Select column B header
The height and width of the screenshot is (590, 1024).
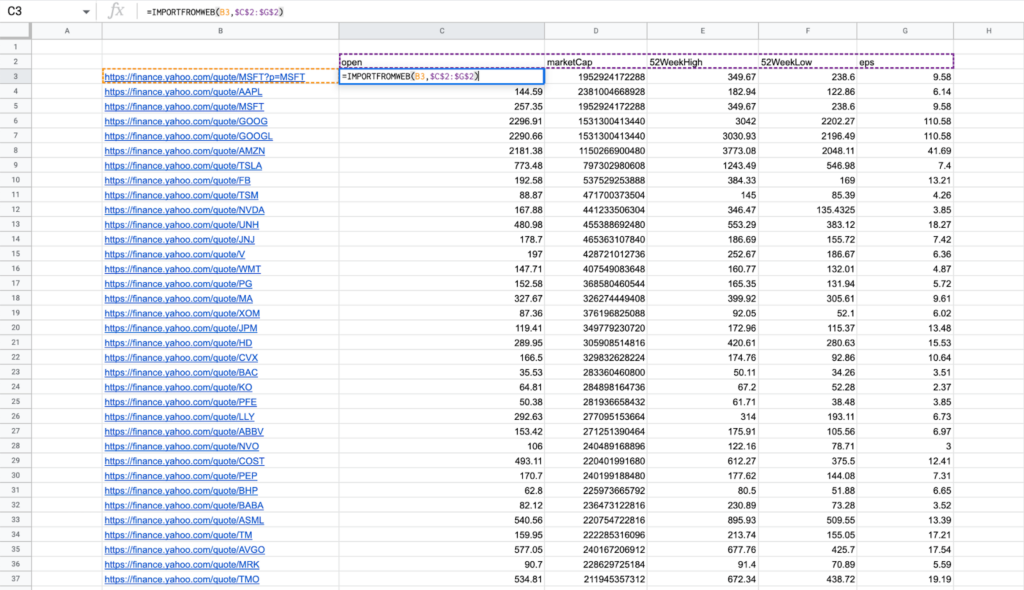[x=220, y=31]
